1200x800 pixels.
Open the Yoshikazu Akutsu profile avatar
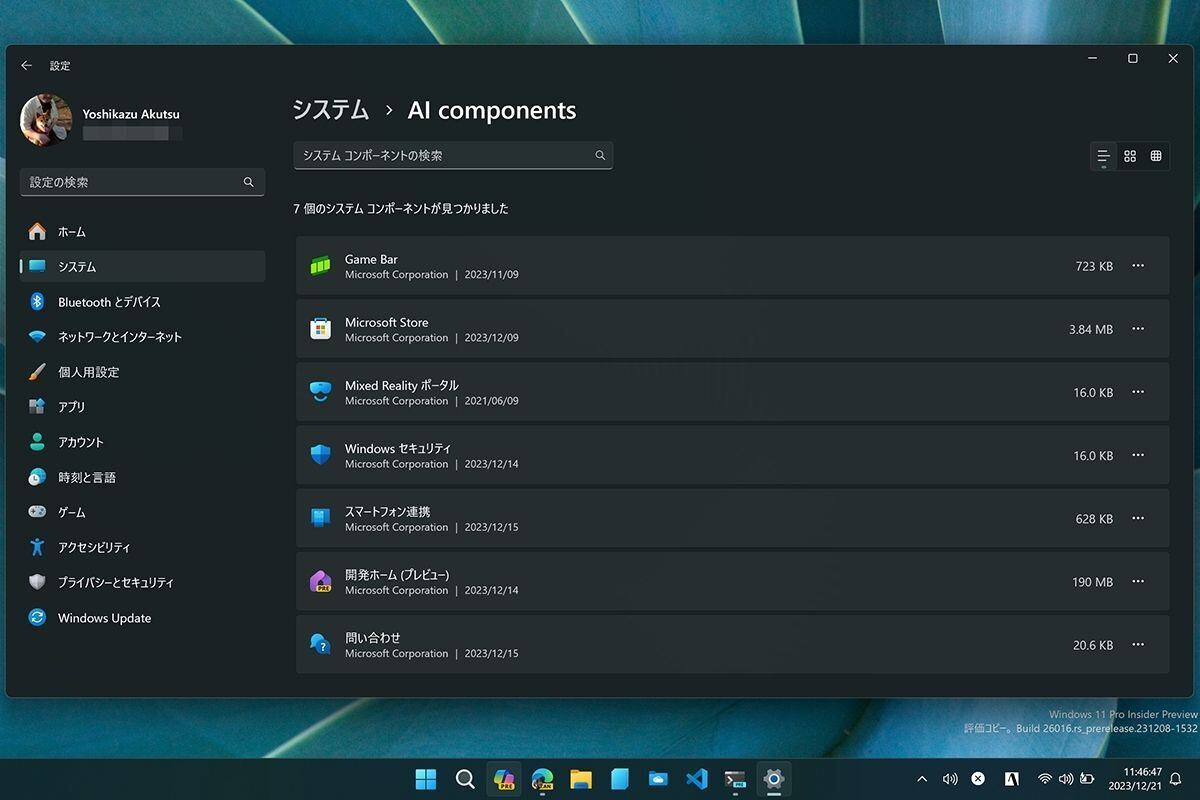(46, 120)
